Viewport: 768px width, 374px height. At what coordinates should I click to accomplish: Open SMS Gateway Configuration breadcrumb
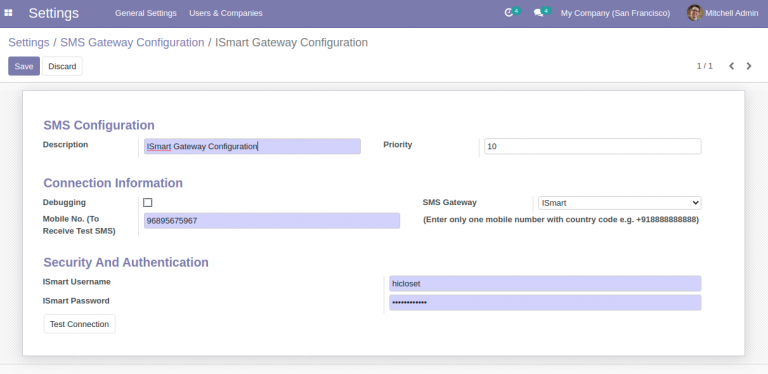pos(132,43)
